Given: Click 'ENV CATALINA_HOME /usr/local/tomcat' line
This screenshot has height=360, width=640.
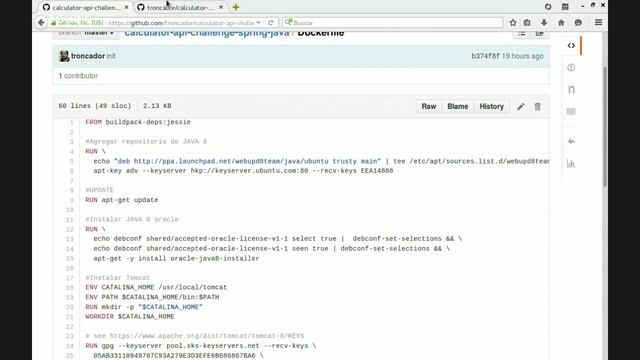Looking at the screenshot, I should [x=156, y=287].
